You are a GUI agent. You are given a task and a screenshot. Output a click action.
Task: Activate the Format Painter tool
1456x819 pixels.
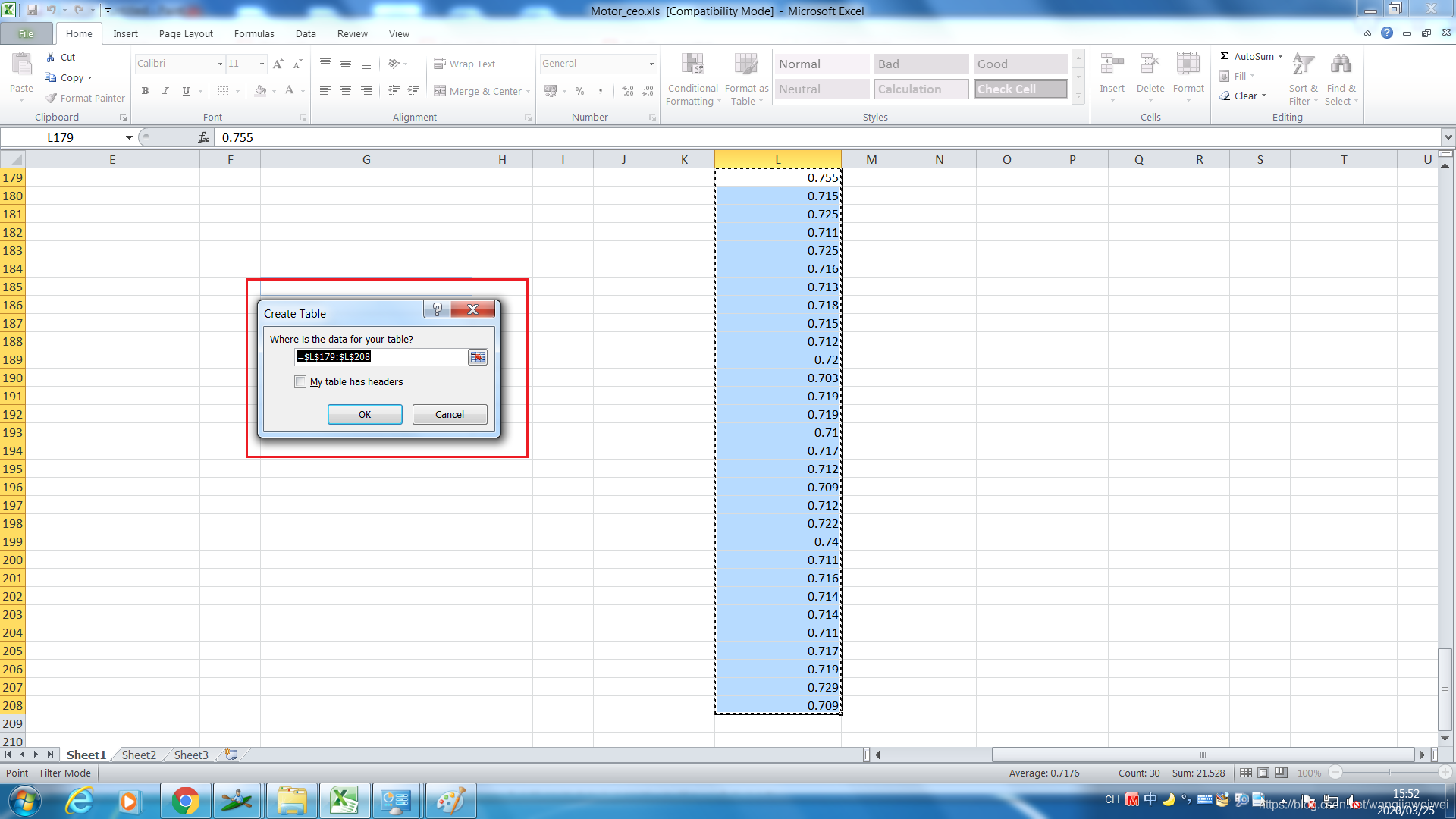84,98
